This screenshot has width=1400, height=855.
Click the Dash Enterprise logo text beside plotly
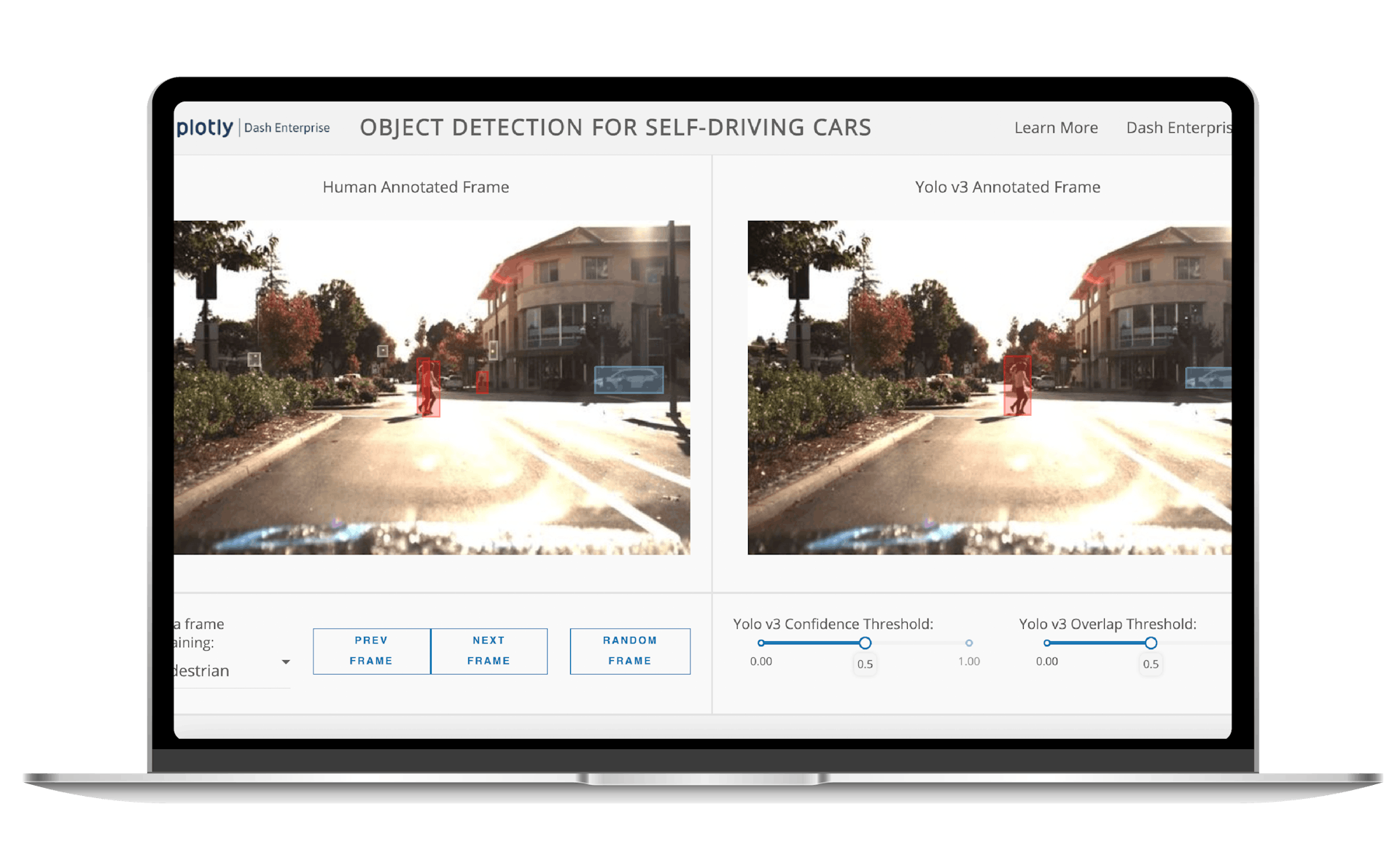click(287, 128)
